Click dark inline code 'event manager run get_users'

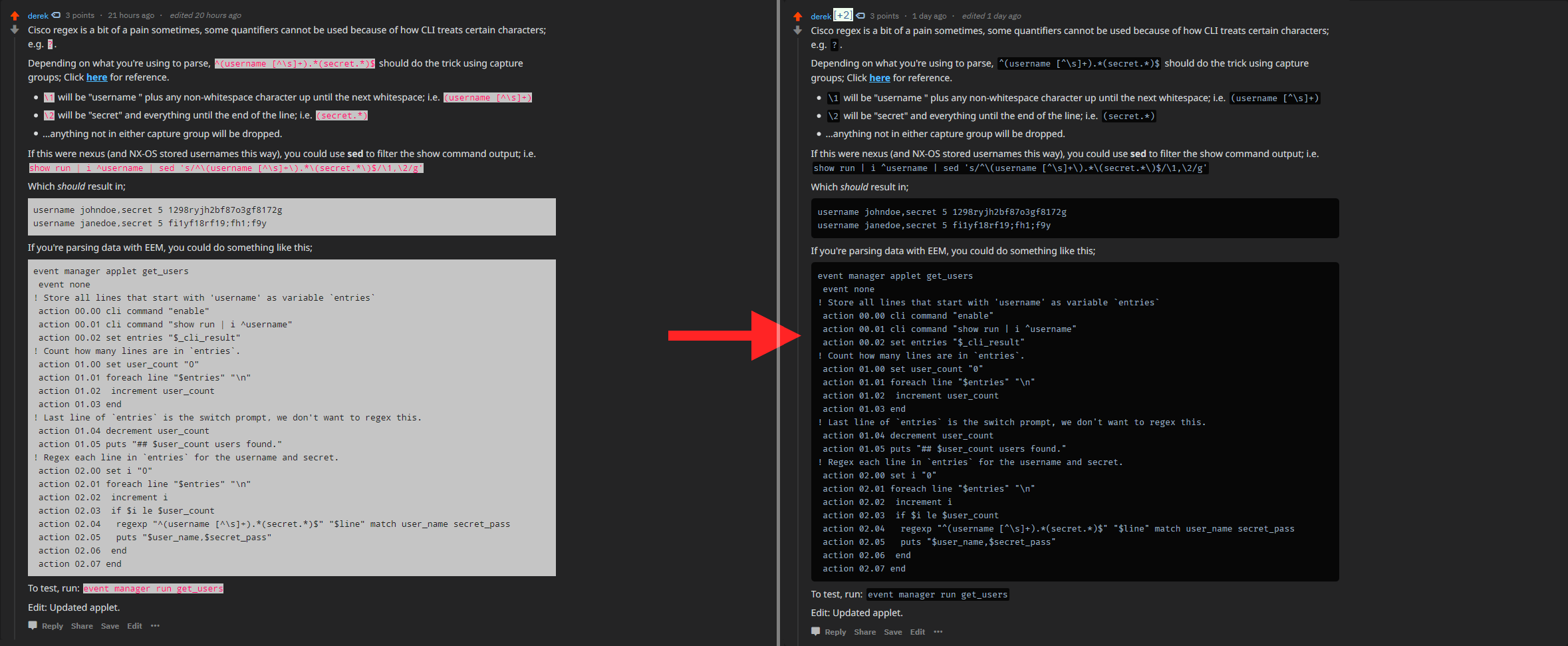coord(938,595)
